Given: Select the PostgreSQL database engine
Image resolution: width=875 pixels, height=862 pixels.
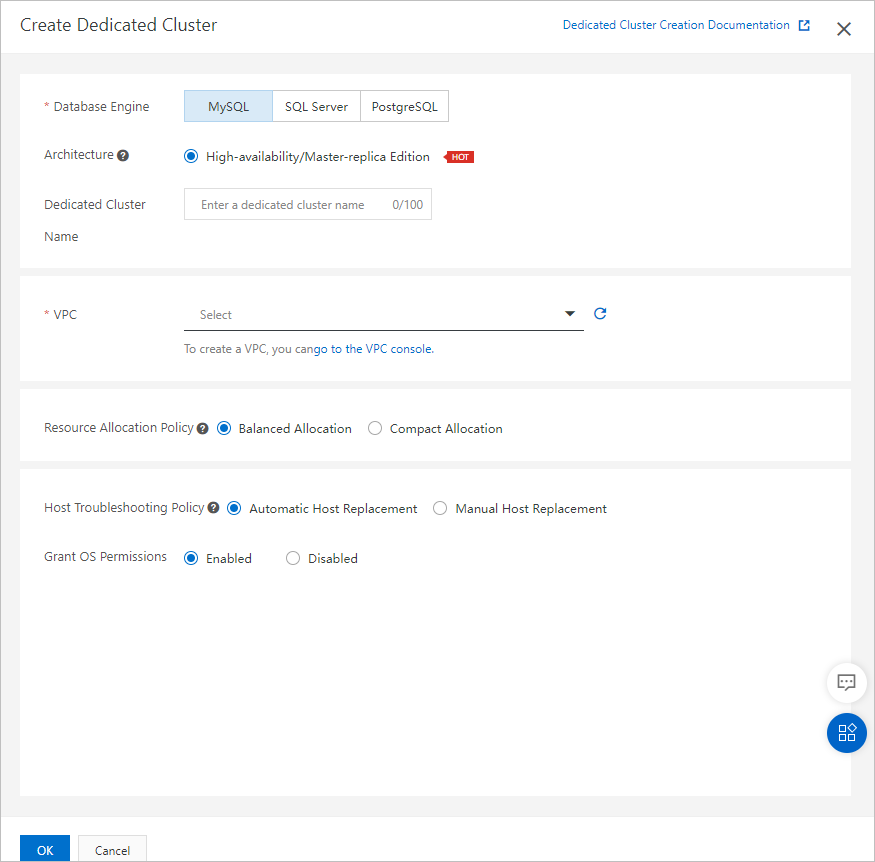Looking at the screenshot, I should tap(405, 106).
